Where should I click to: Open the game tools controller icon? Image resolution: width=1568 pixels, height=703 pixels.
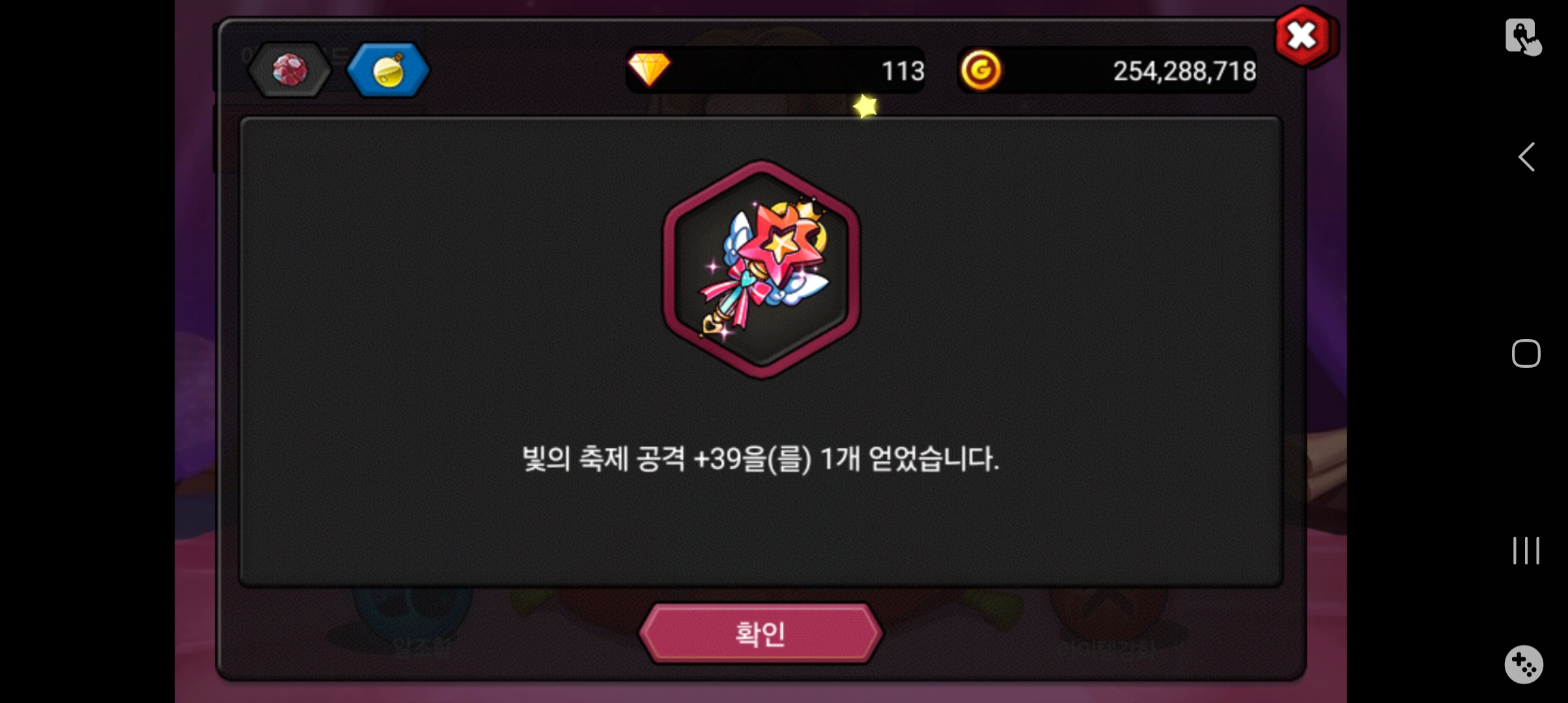coord(1524,665)
